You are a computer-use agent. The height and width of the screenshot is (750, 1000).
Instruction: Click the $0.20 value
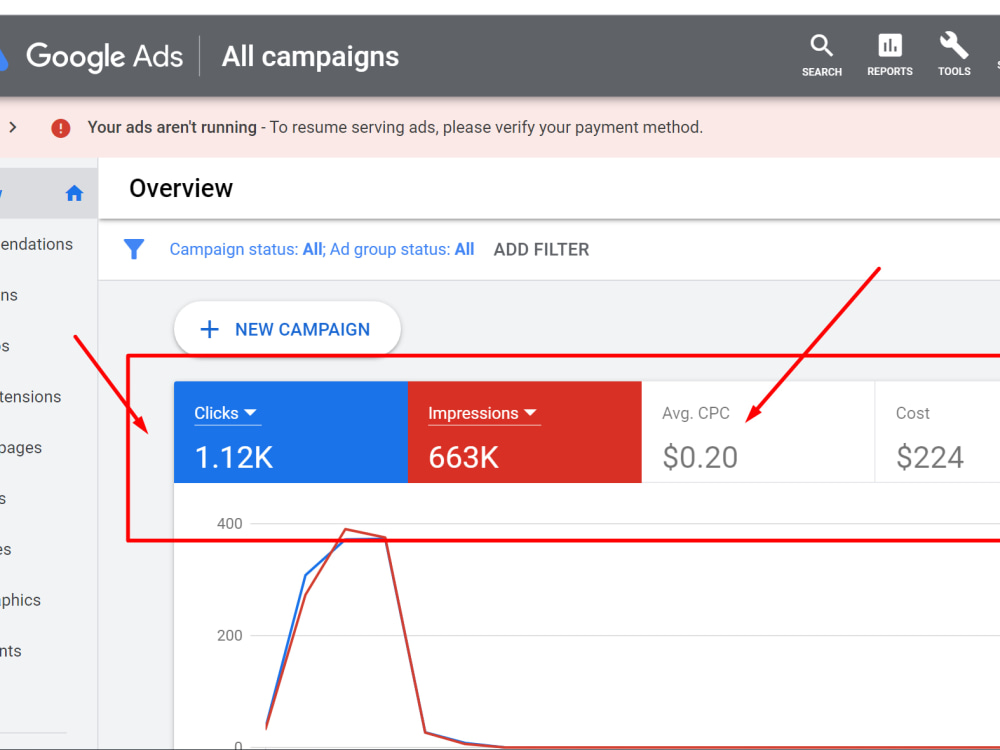coord(700,457)
